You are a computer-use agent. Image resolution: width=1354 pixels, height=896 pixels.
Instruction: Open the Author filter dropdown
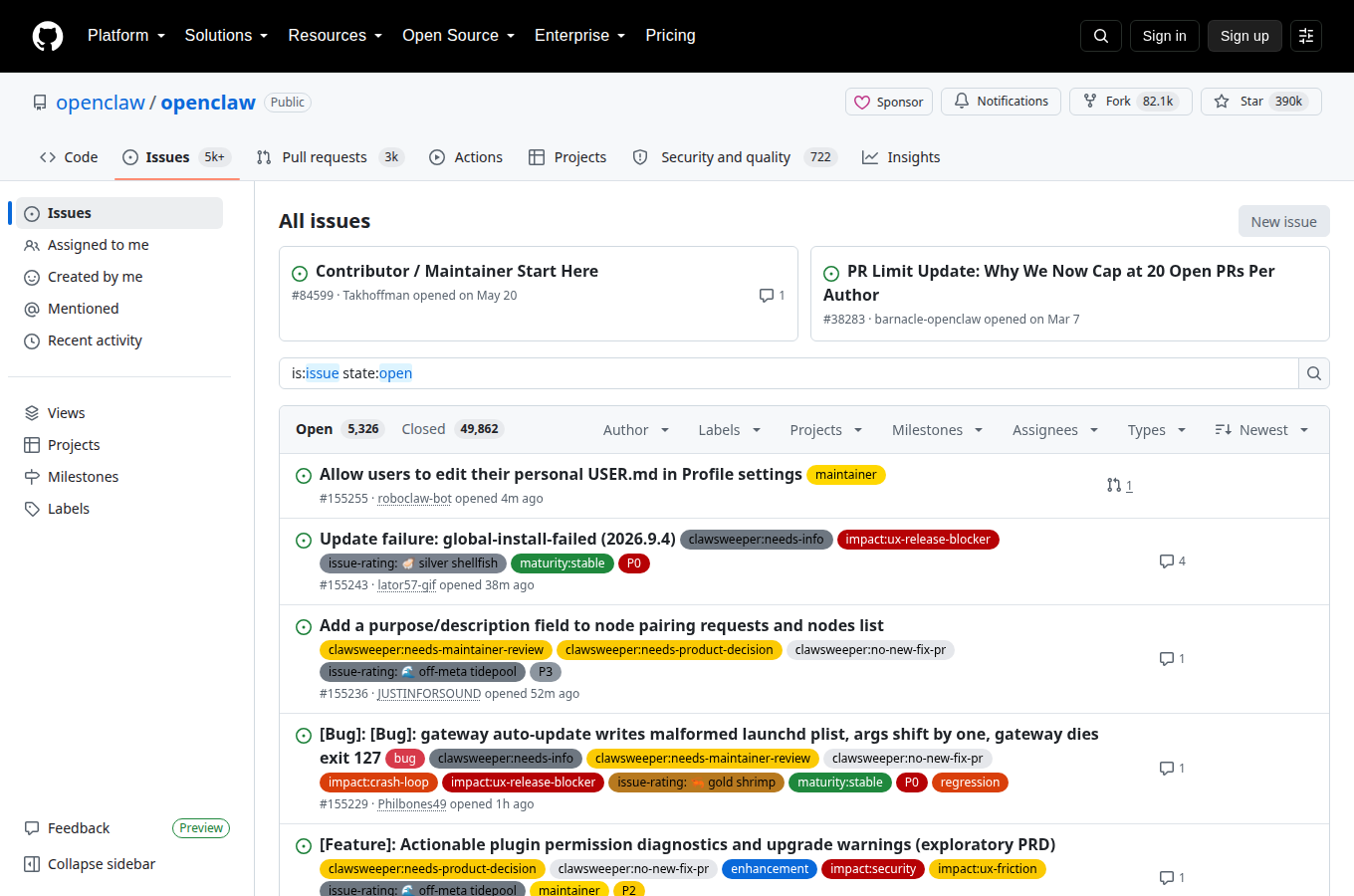pyautogui.click(x=636, y=430)
